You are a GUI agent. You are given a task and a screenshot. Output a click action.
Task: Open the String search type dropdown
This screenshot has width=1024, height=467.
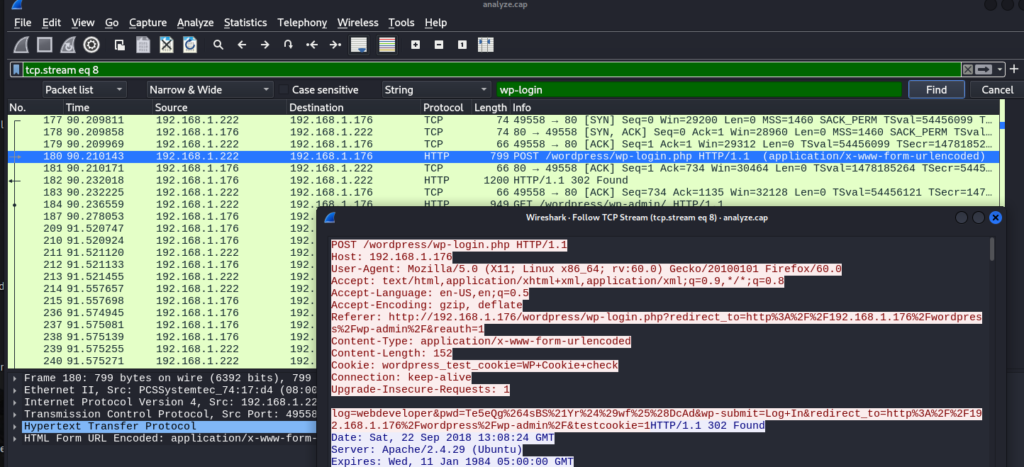point(436,89)
